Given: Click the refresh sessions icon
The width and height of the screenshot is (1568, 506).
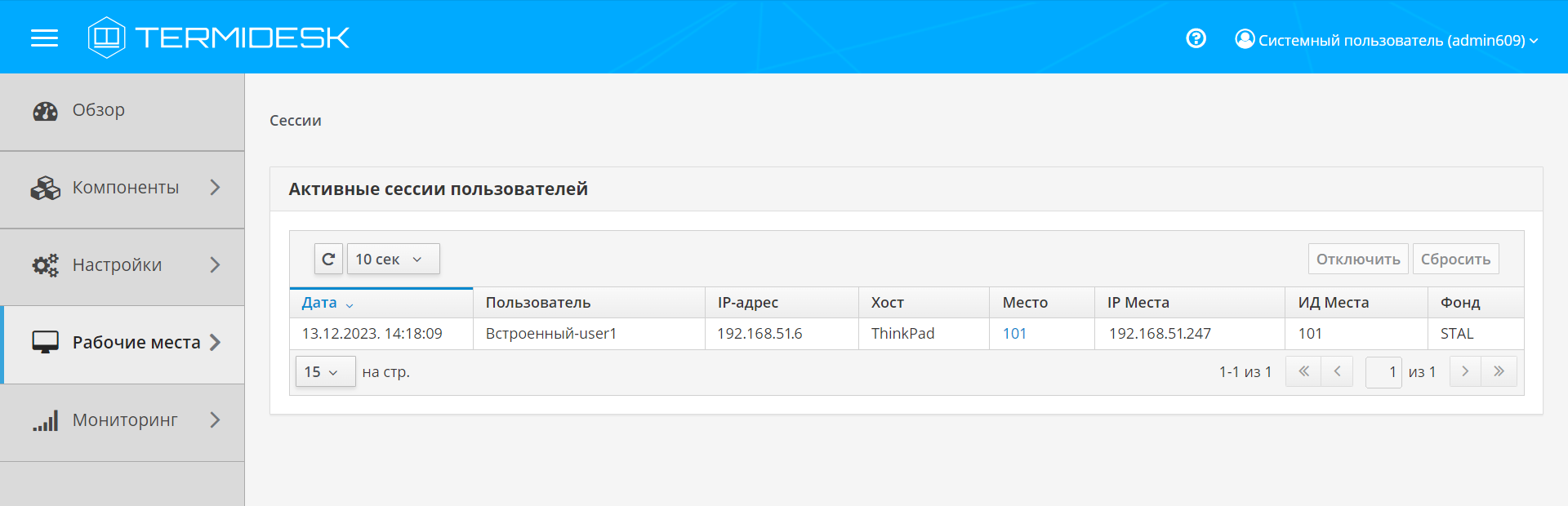Looking at the screenshot, I should click(x=328, y=259).
